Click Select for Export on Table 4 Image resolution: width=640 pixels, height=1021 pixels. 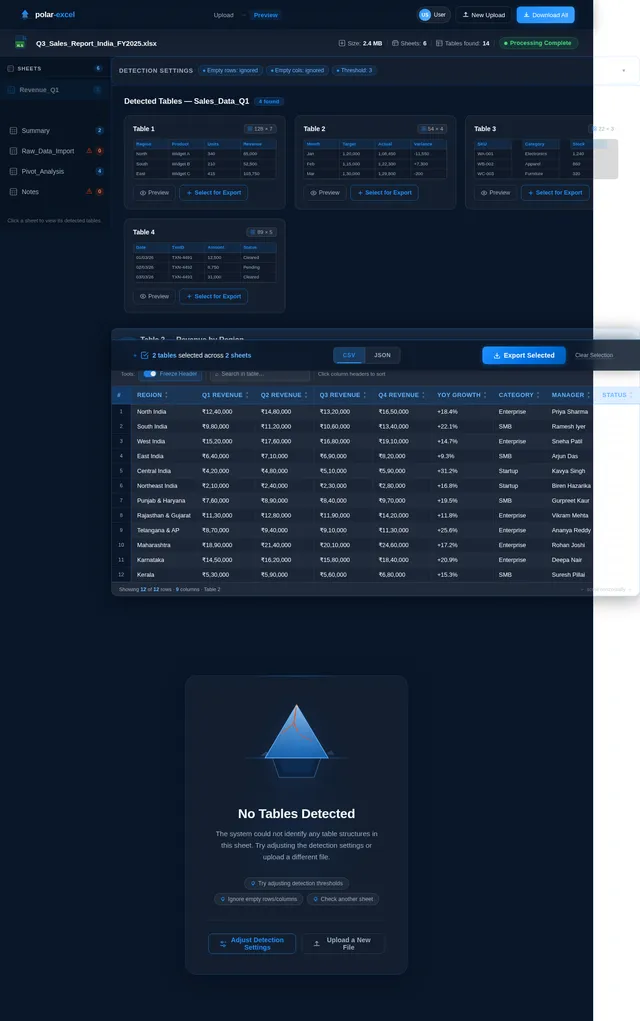tap(214, 296)
